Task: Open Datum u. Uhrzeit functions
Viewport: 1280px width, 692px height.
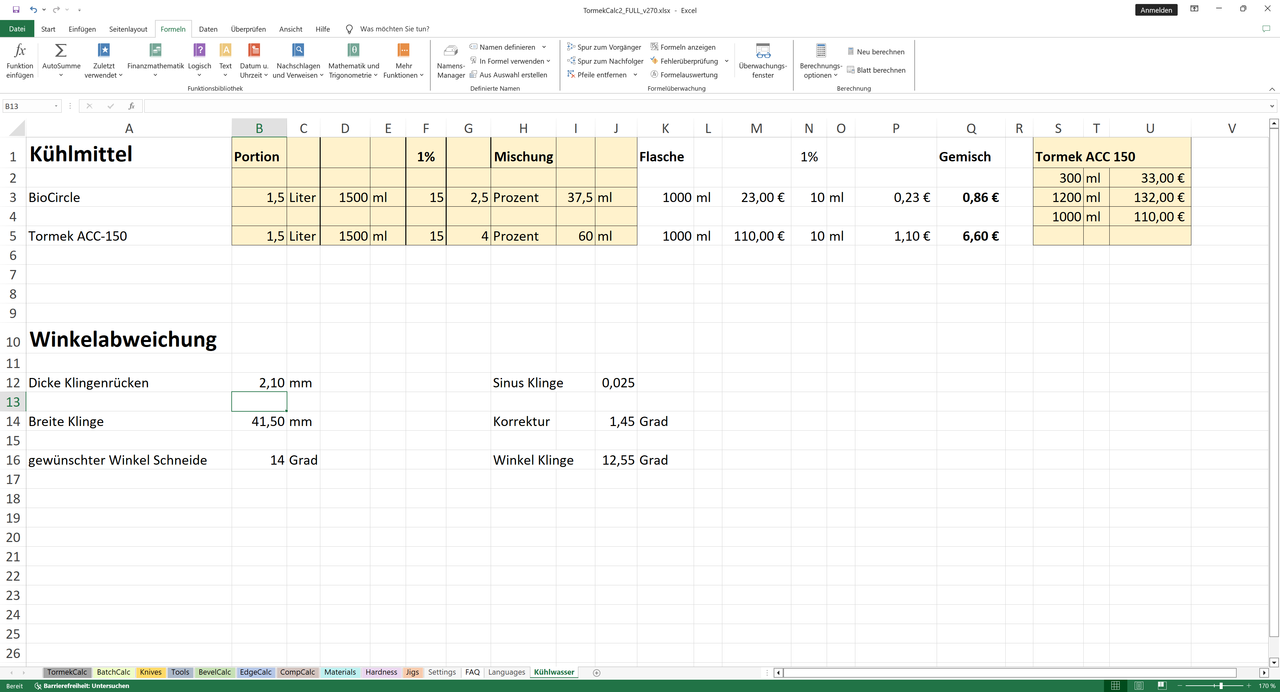Action: 254,61
